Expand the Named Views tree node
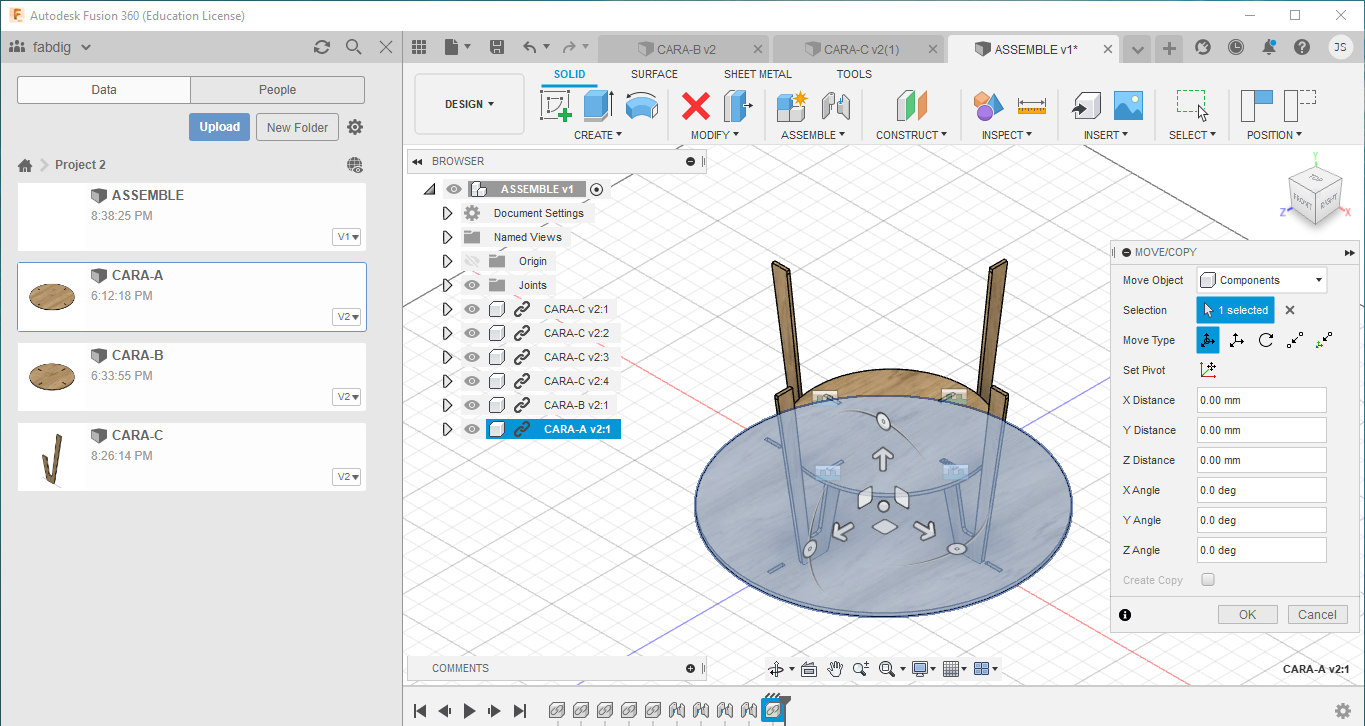1365x726 pixels. (x=447, y=237)
